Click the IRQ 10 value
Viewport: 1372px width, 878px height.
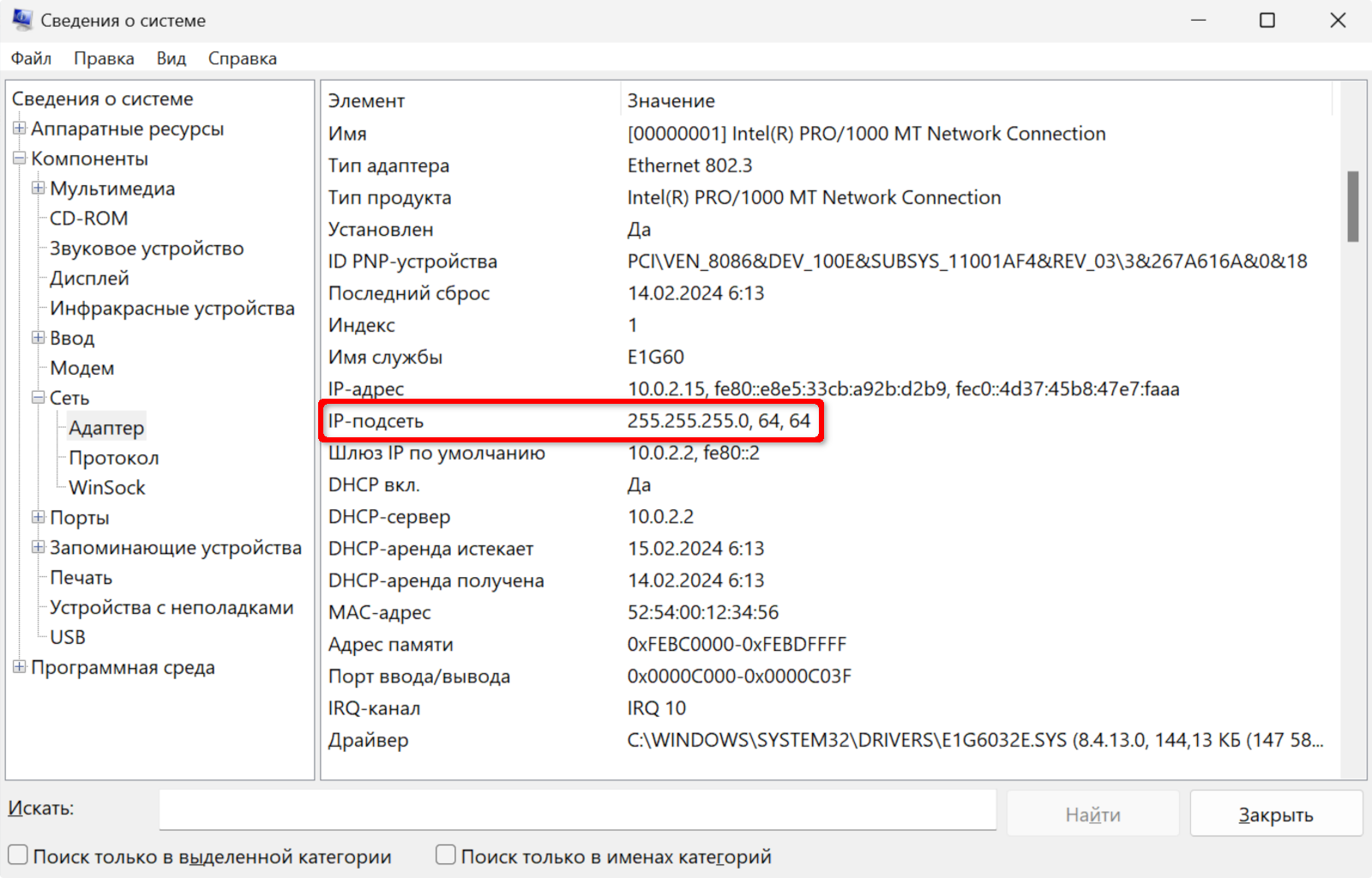[x=657, y=708]
